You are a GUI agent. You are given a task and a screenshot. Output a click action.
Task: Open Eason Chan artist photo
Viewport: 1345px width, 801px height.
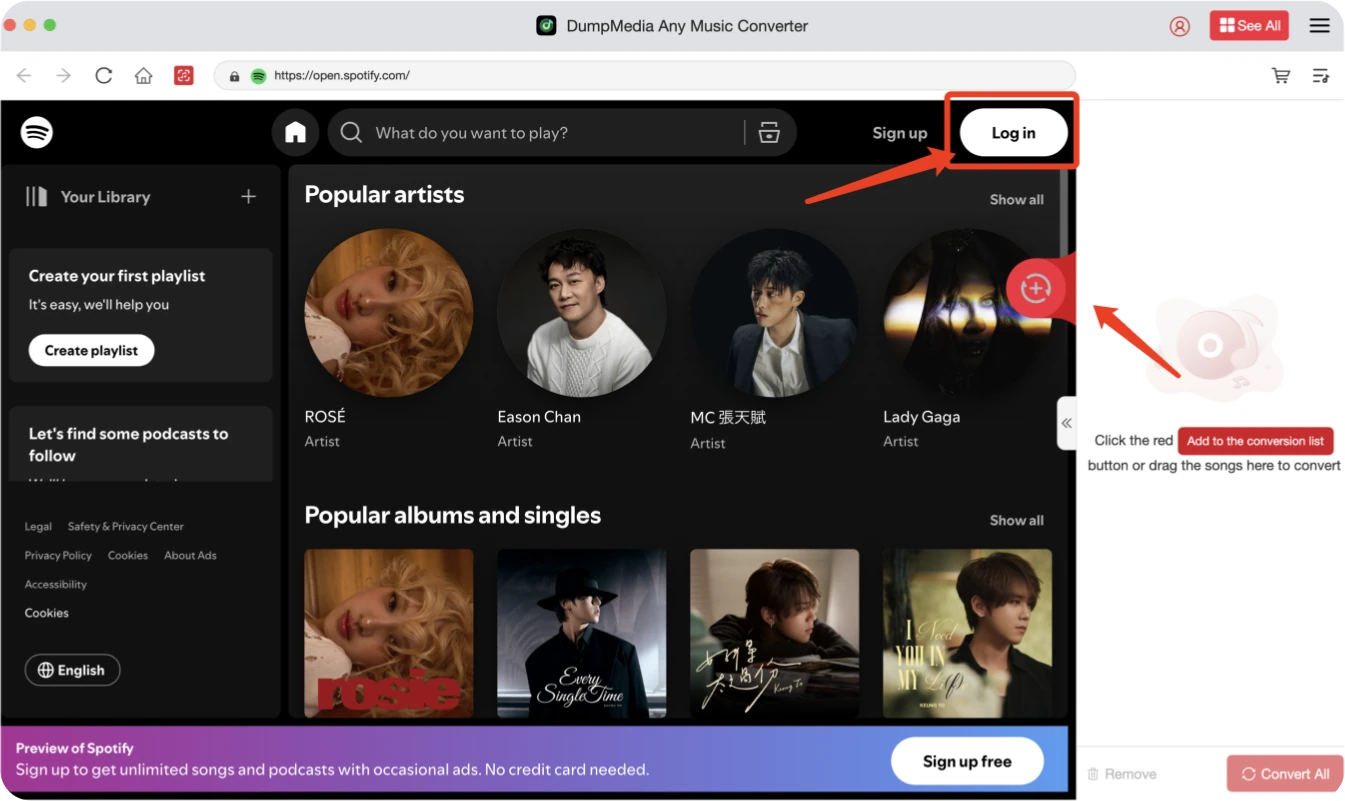582,313
